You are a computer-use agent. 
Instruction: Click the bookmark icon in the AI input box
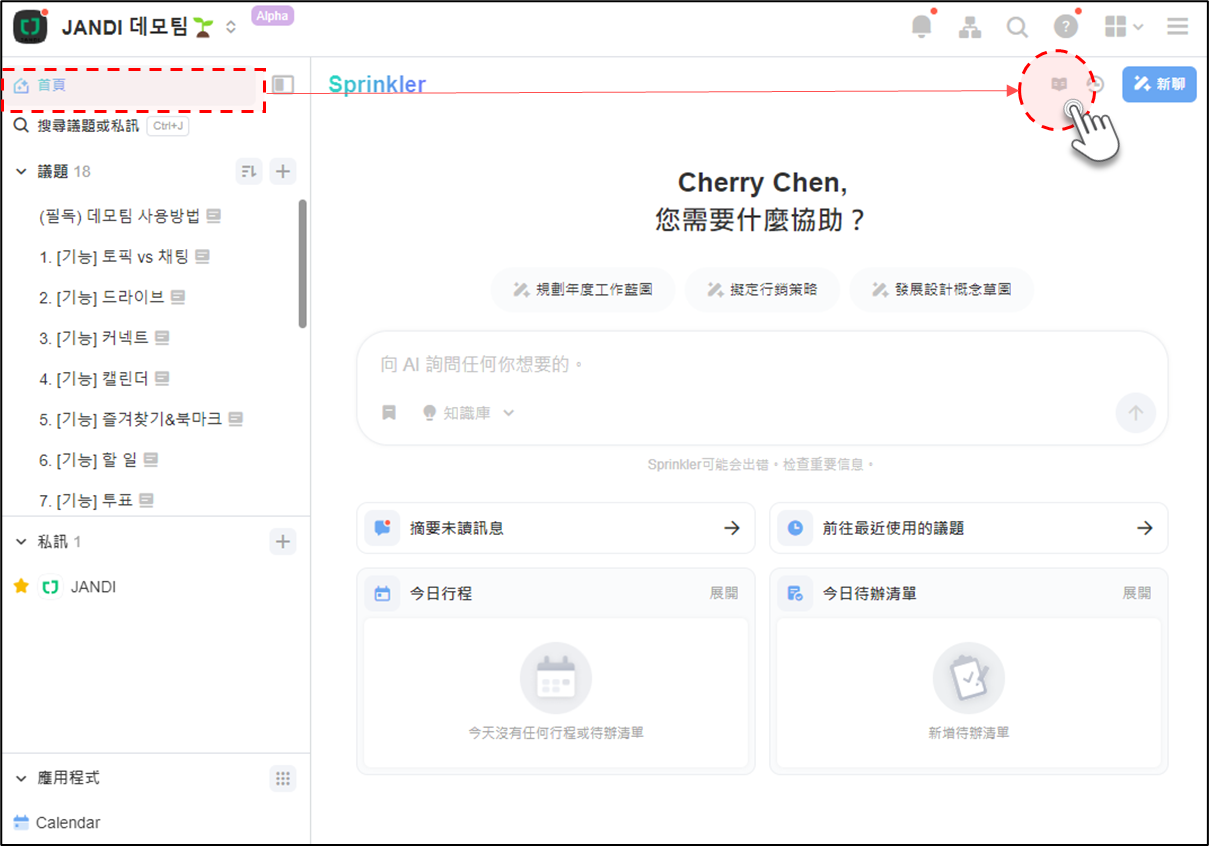[388, 413]
